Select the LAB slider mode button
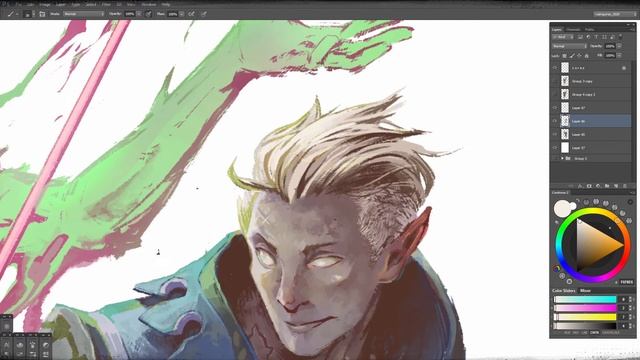 (584, 333)
